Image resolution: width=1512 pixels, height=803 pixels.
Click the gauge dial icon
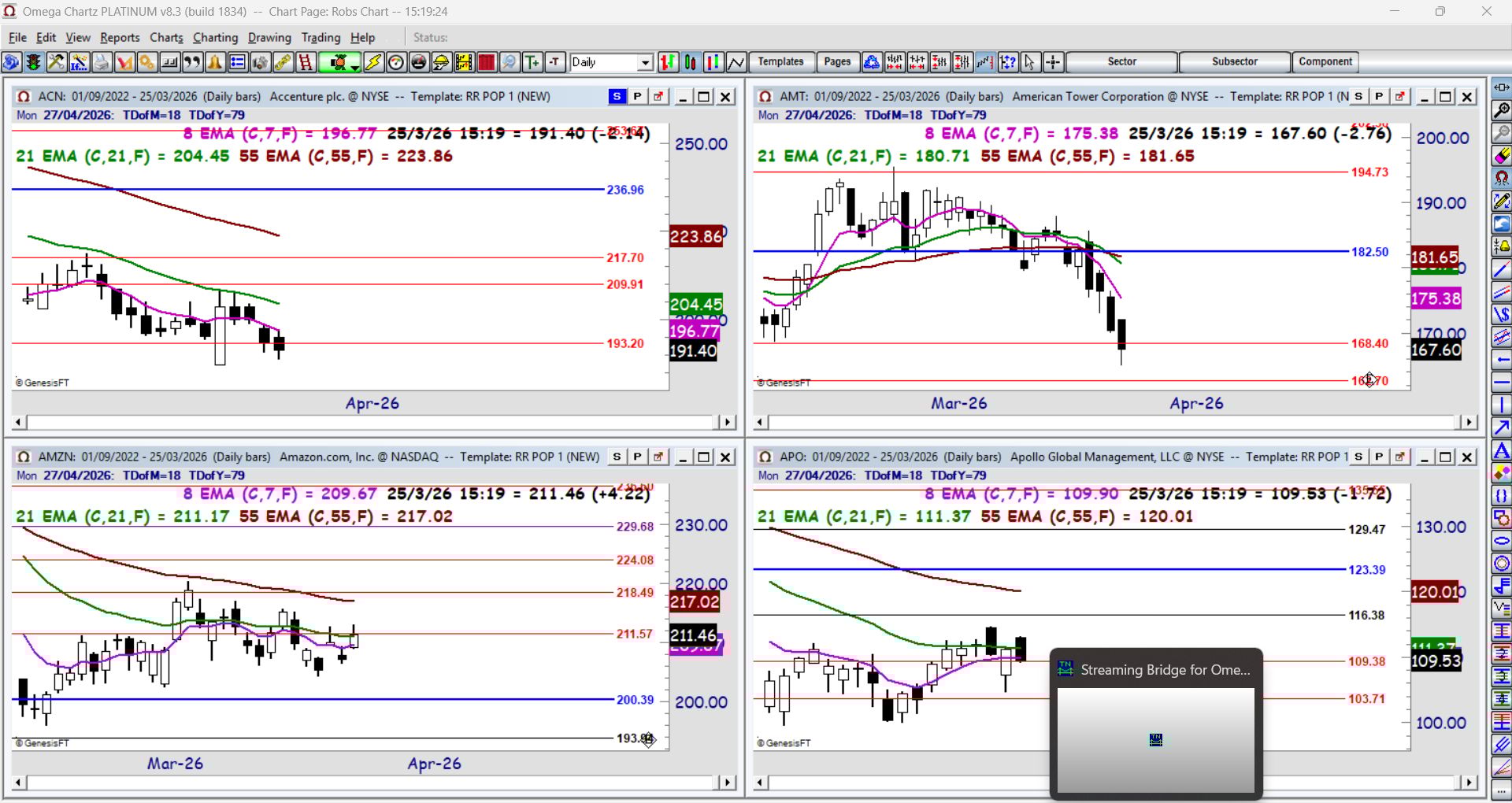tap(396, 62)
